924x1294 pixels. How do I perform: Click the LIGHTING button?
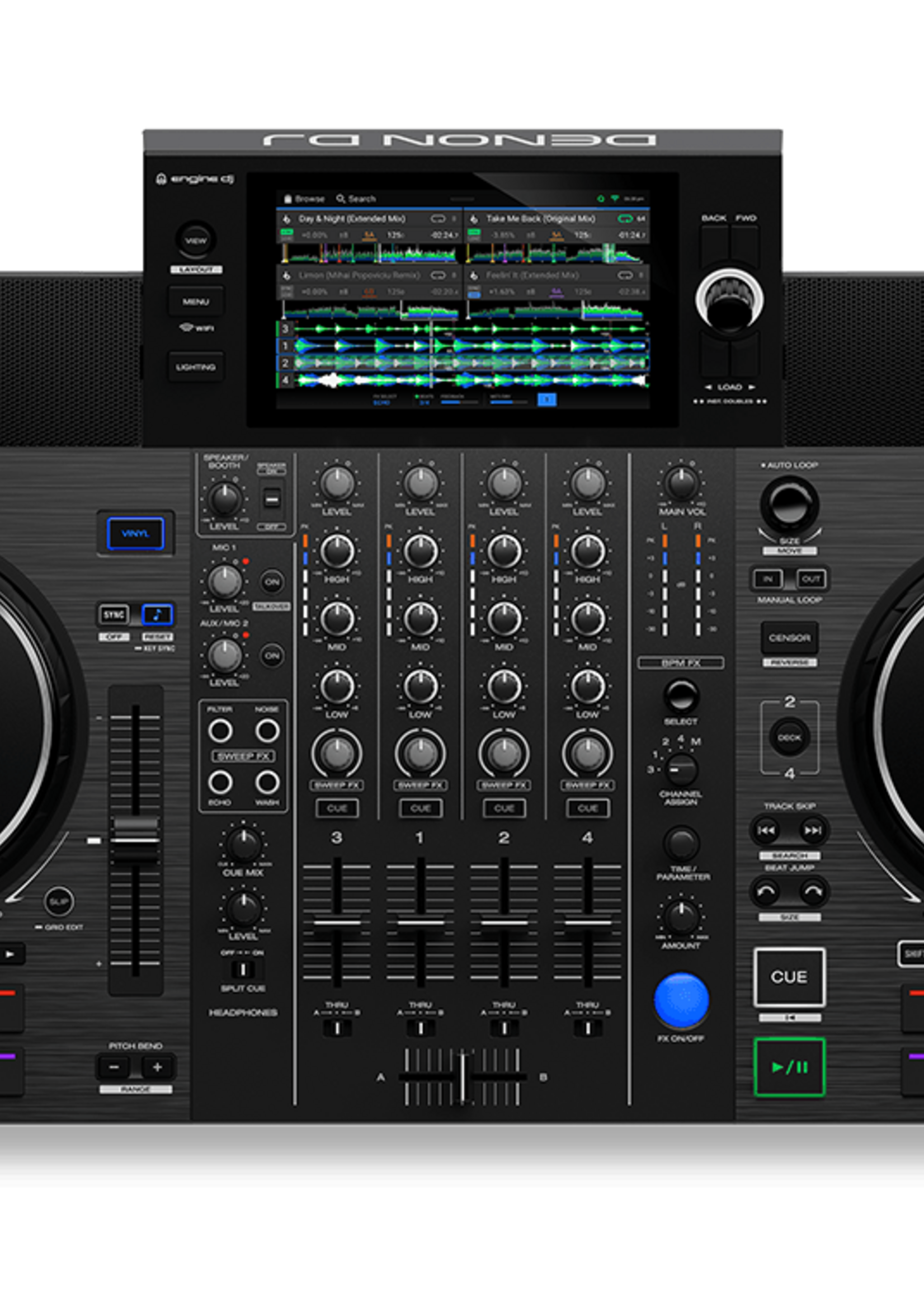(196, 367)
